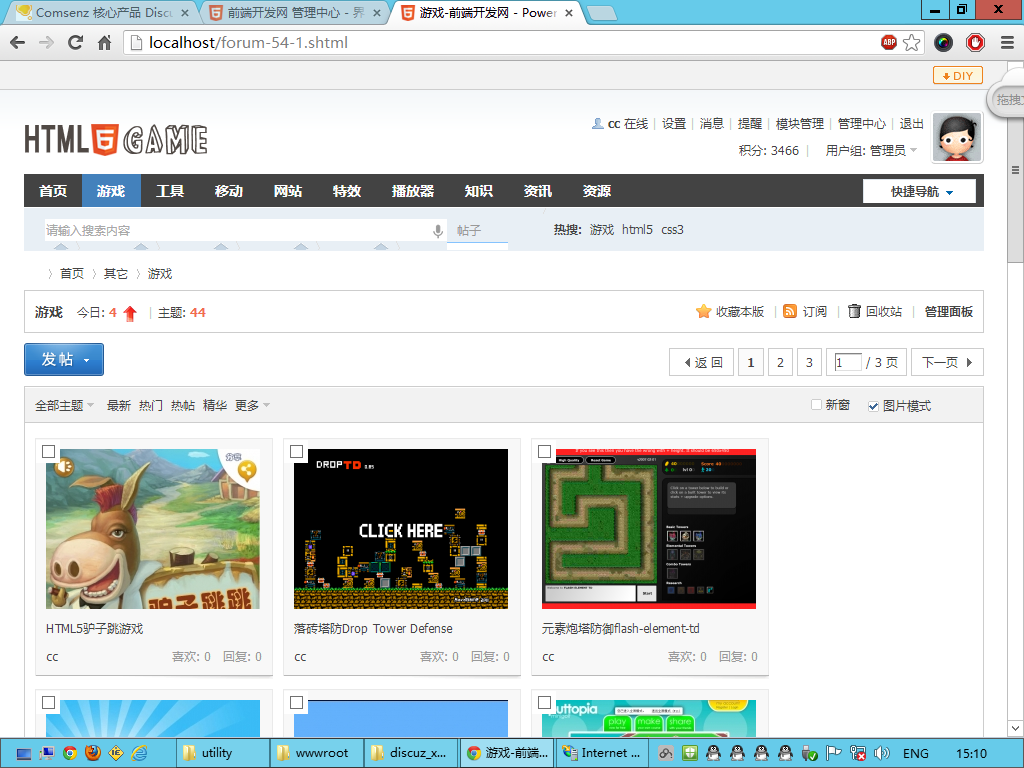1024x768 pixels.
Task: Open the 模块管理 link
Action: click(x=799, y=123)
